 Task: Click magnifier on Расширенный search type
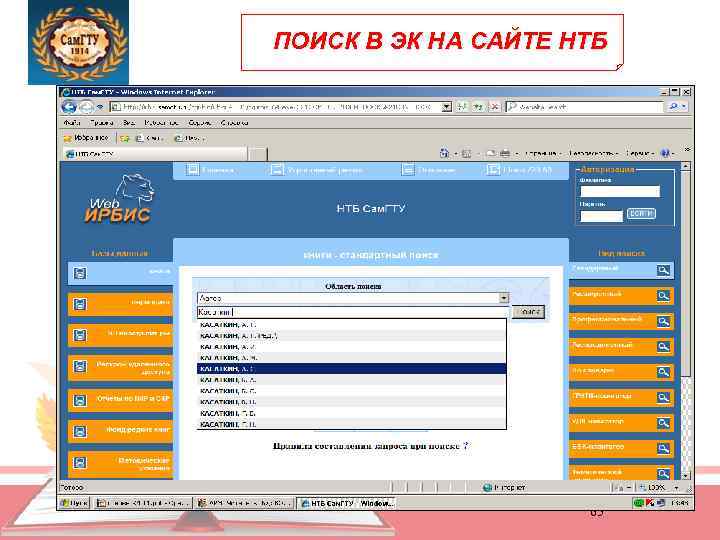(x=663, y=296)
